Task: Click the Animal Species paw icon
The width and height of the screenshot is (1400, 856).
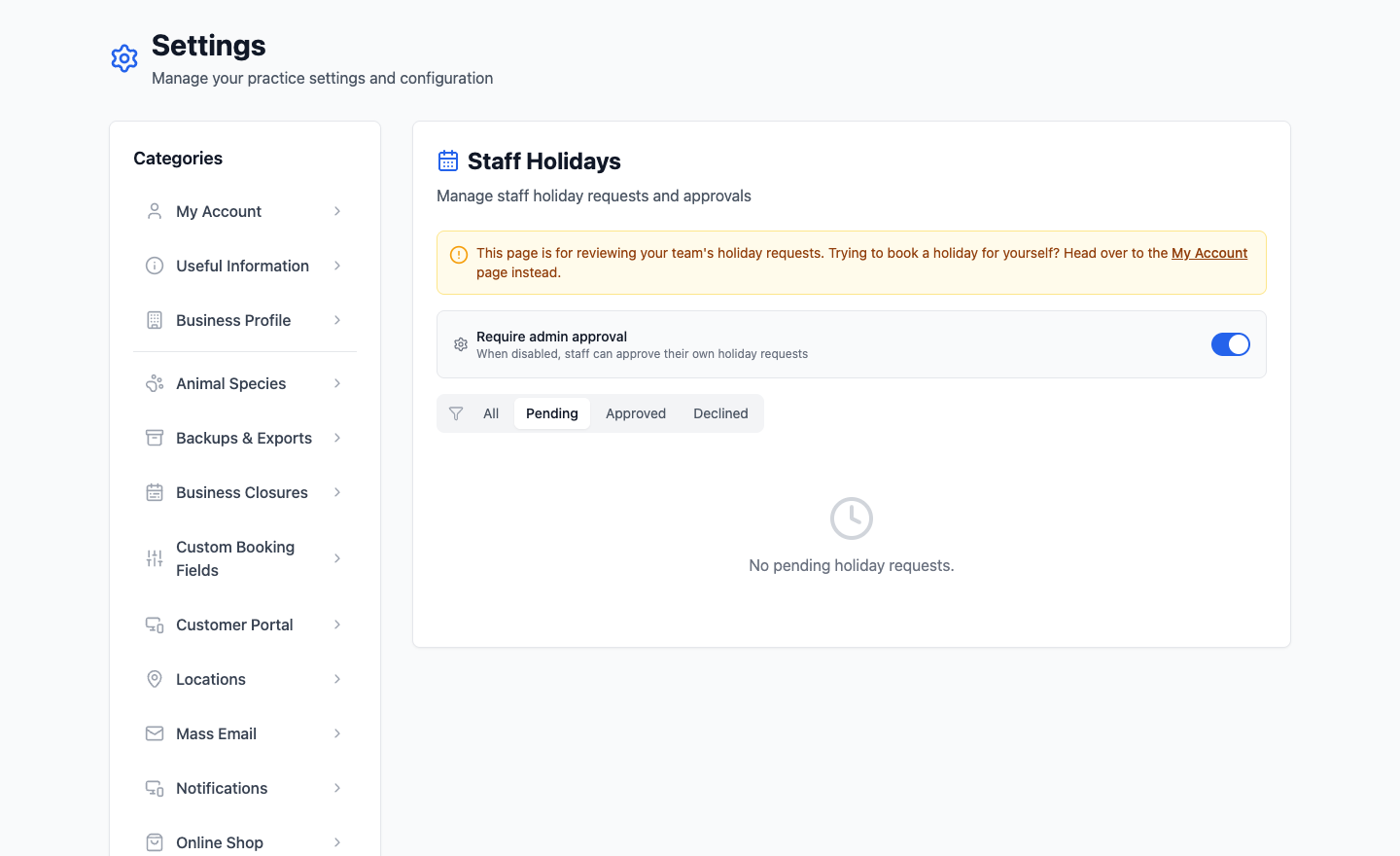Action: (x=155, y=383)
